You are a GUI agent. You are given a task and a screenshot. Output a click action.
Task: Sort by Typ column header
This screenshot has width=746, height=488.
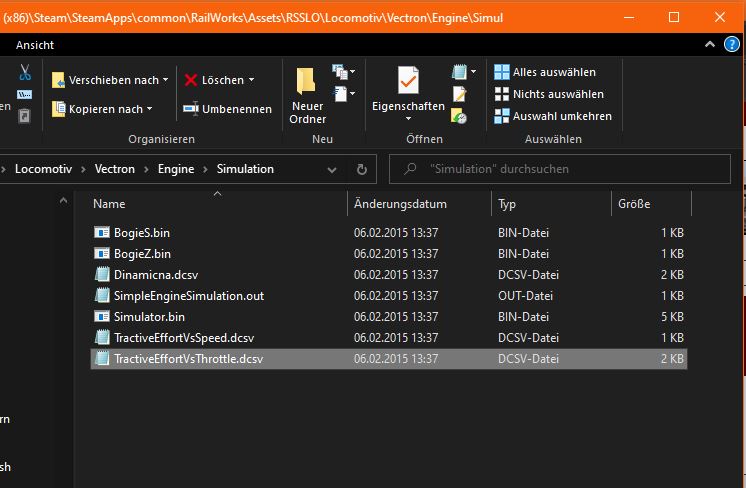coord(507,204)
